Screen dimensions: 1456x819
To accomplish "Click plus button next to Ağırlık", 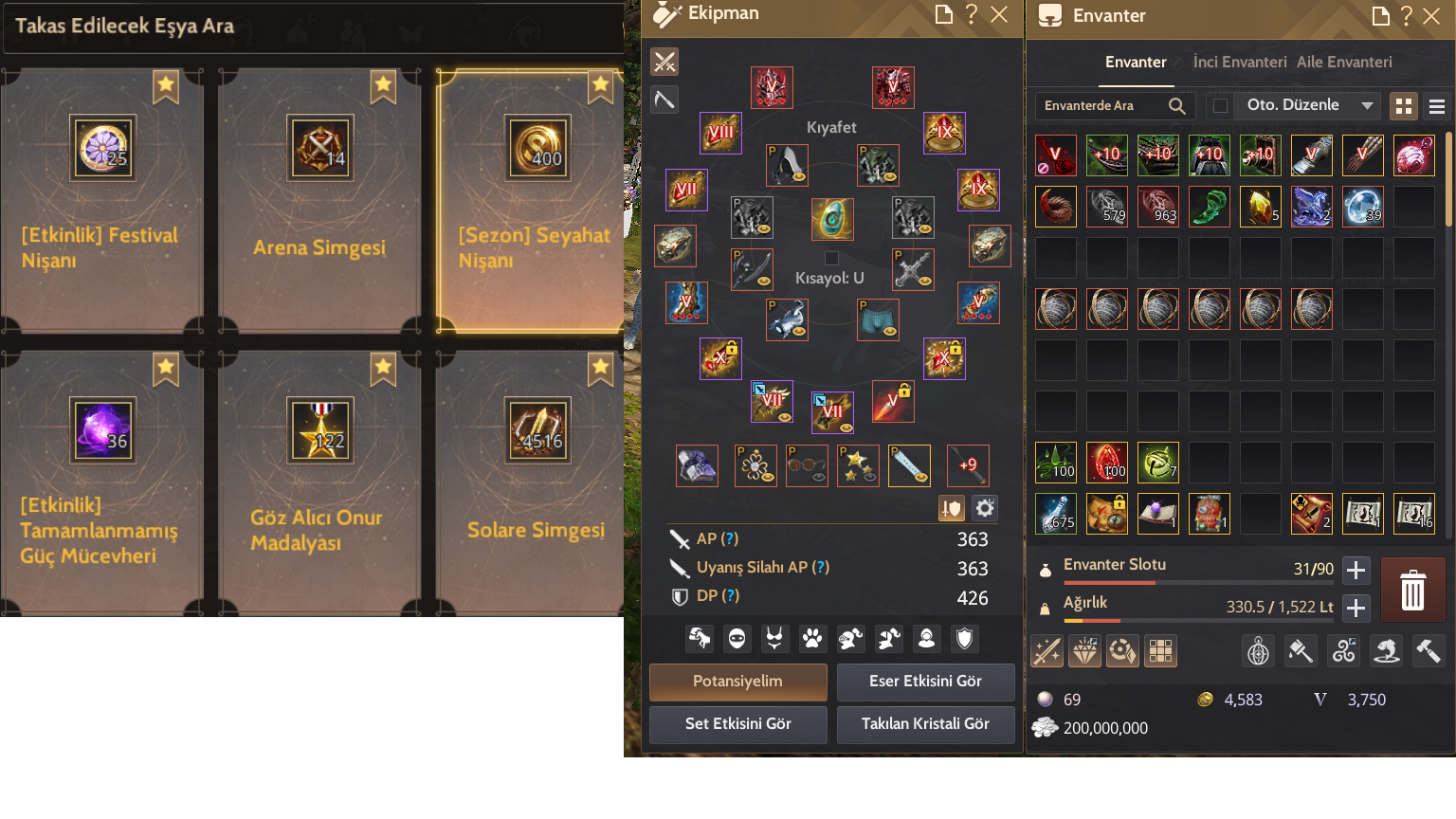I will click(1356, 608).
